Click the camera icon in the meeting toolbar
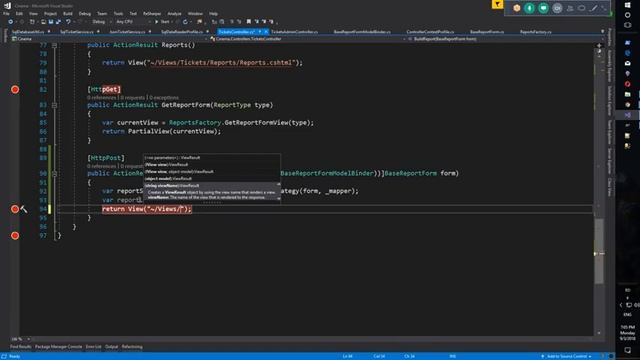This screenshot has width=640, height=360. tap(557, 8)
